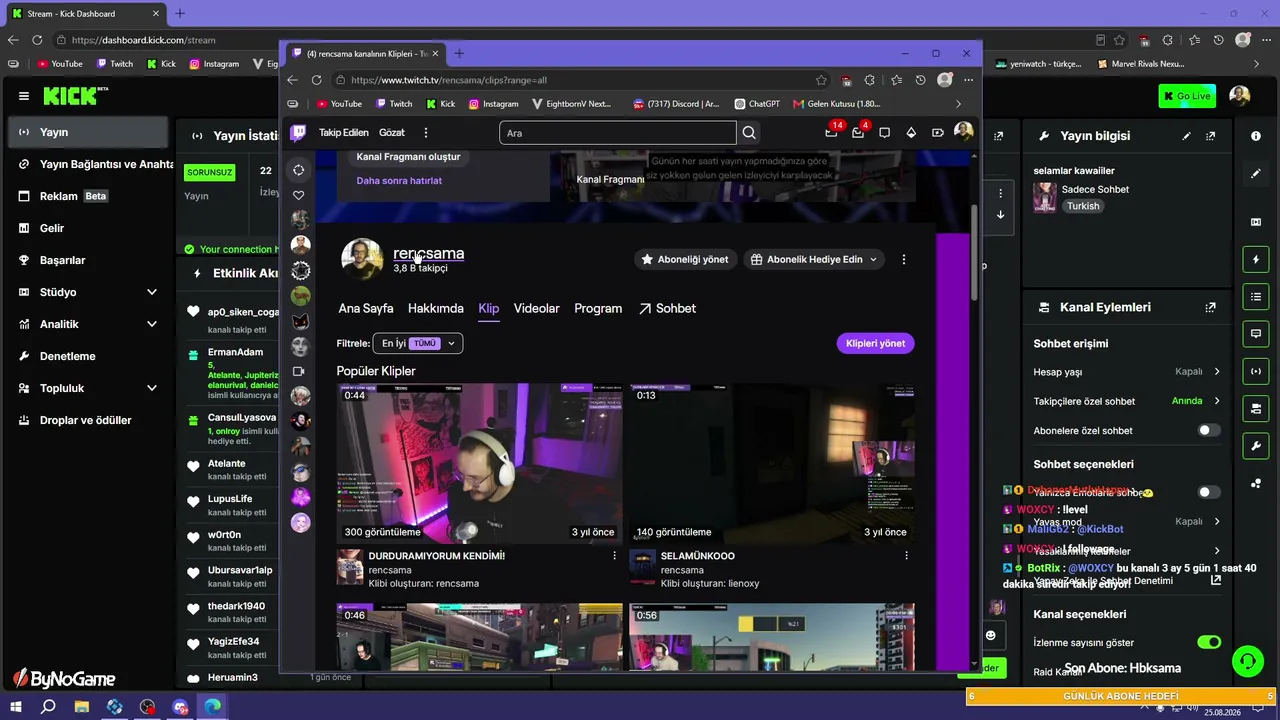Toggle Abonelere özel sohbet switch
Screen dimensions: 1280x720
[x=1209, y=431]
